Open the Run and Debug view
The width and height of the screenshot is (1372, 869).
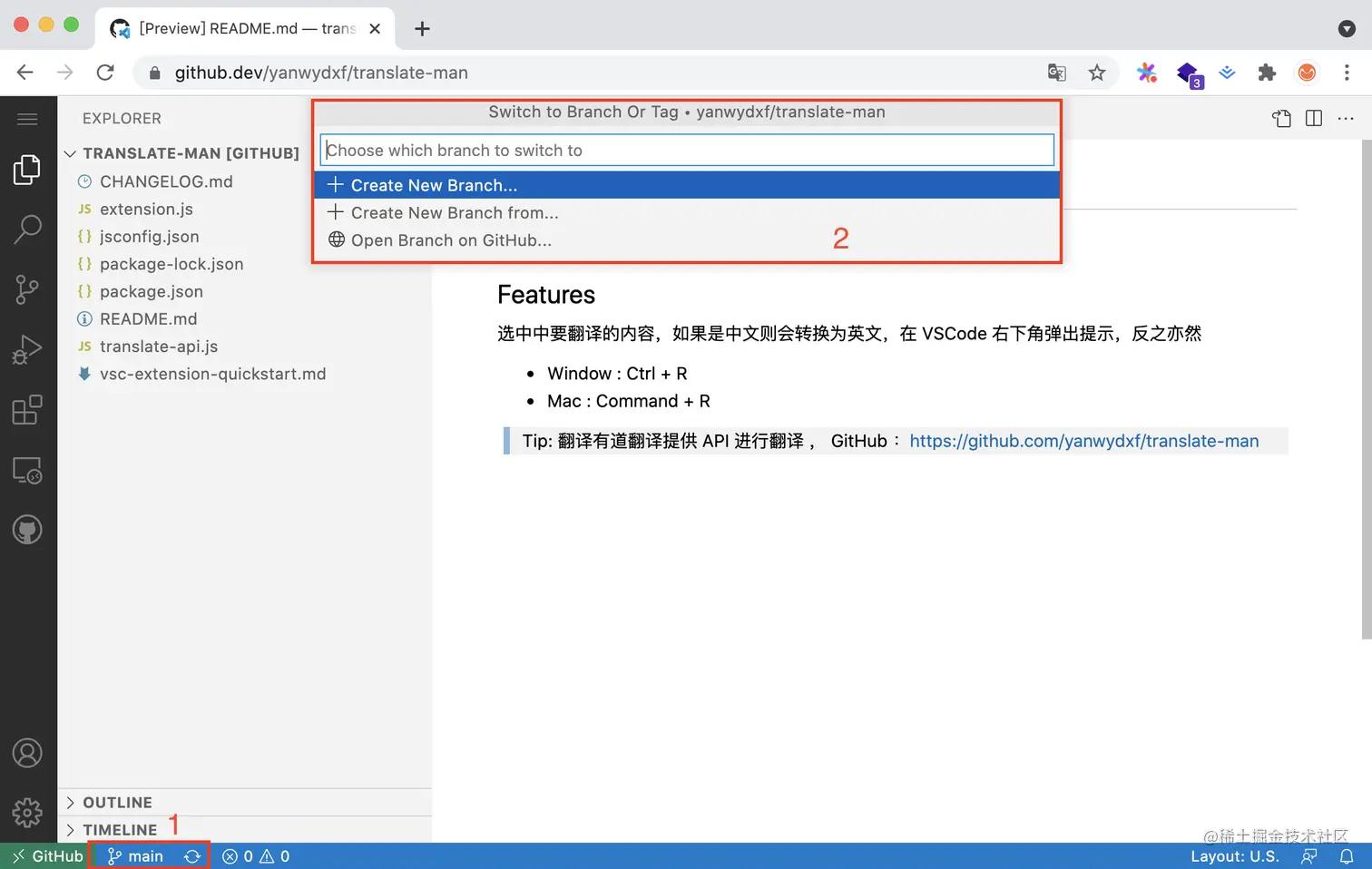27,349
